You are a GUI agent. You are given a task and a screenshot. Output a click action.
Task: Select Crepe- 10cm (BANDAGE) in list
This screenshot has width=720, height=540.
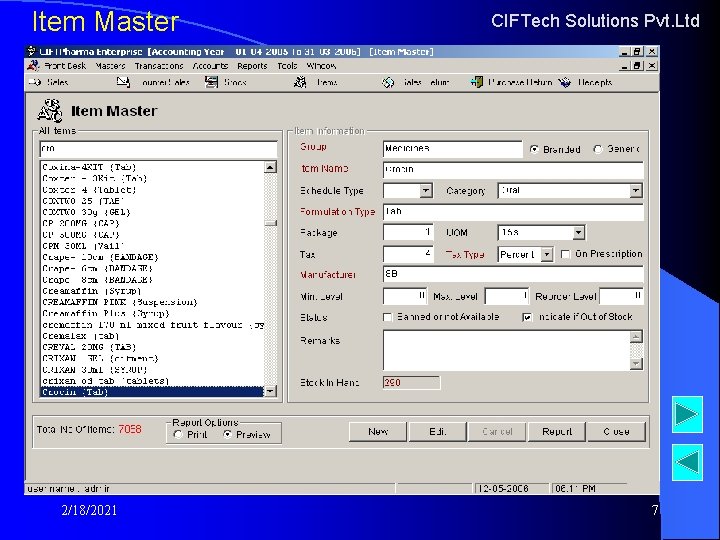click(x=152, y=257)
